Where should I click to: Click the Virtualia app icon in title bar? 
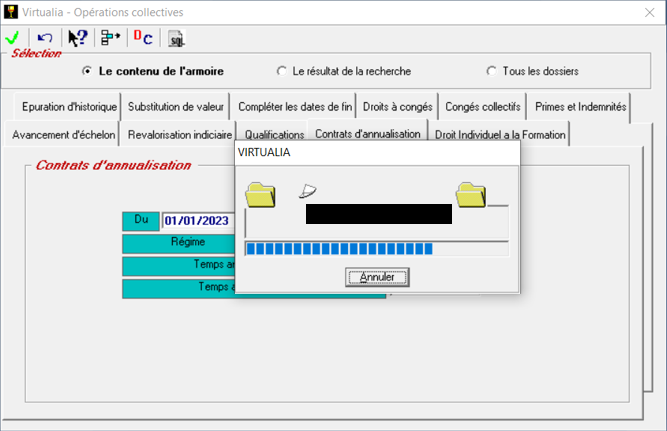(x=11, y=11)
